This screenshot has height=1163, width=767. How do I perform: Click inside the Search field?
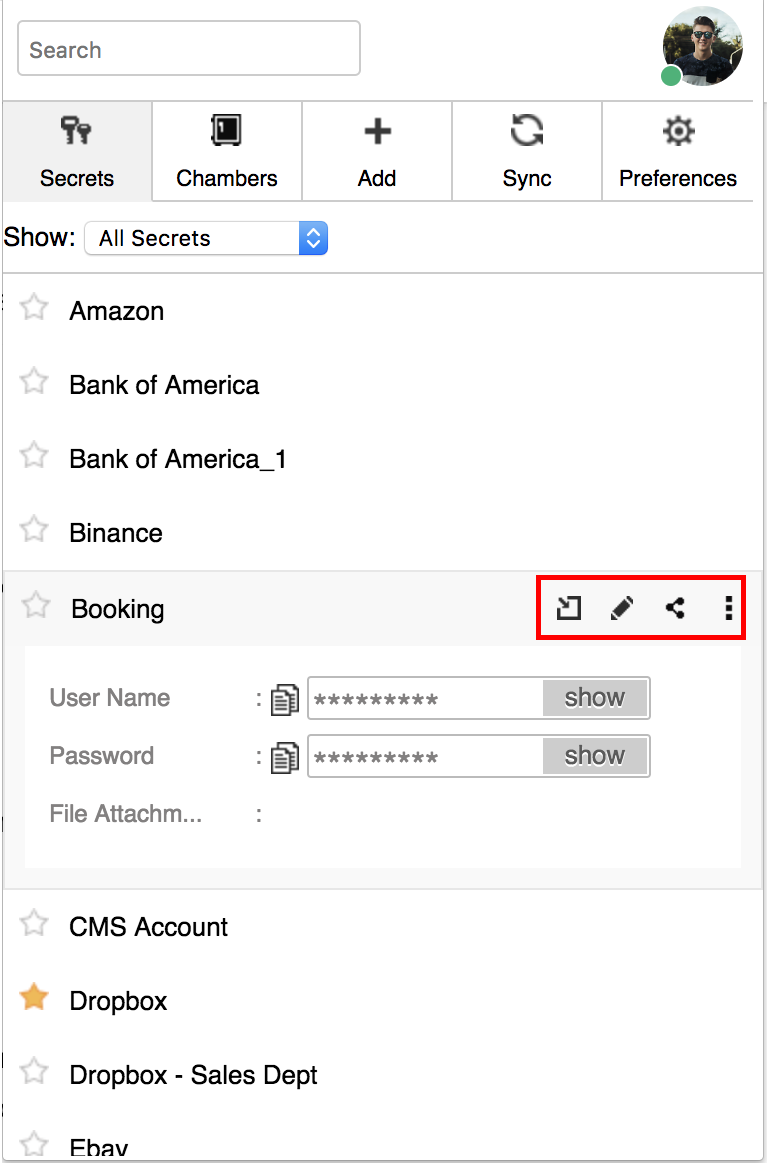point(188,48)
